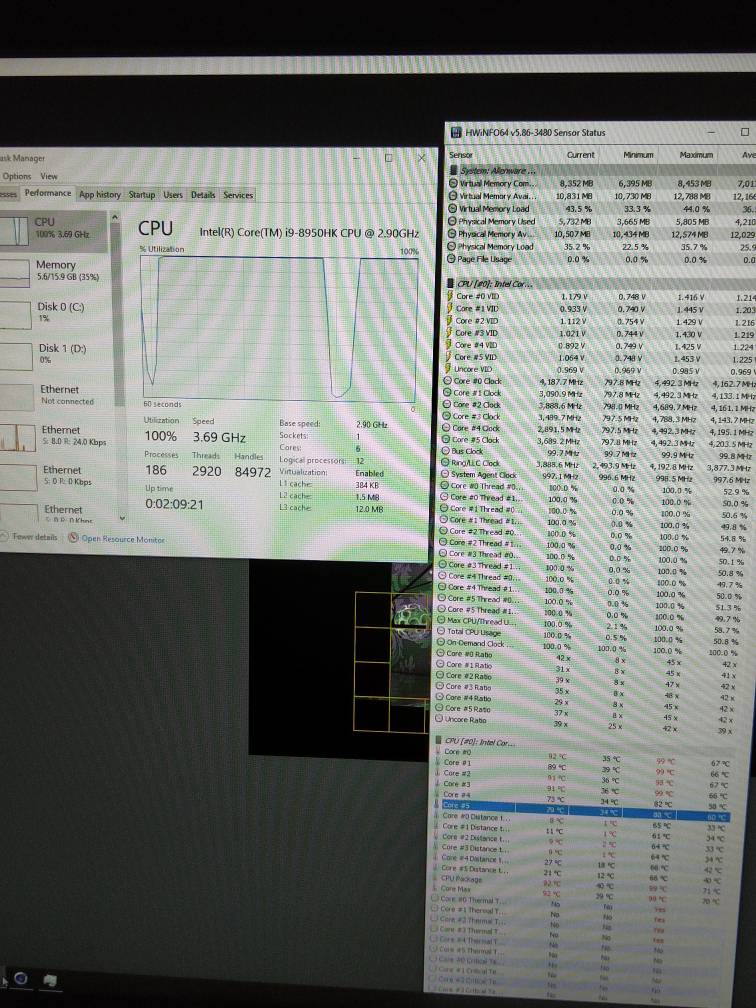756x1008 pixels.
Task: Click the Total CPU Usage row icon
Action: tap(441, 631)
